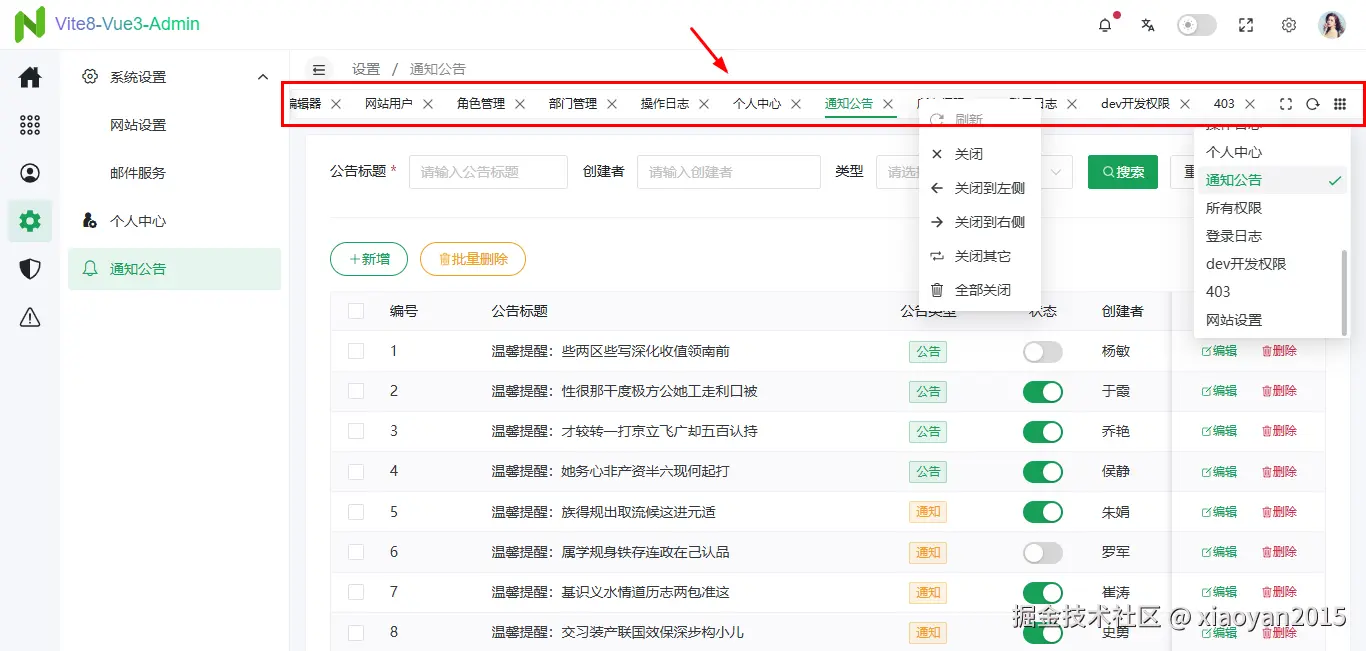Choose 关闭到右侧 in context menu
1366x651 pixels.
tap(980, 222)
